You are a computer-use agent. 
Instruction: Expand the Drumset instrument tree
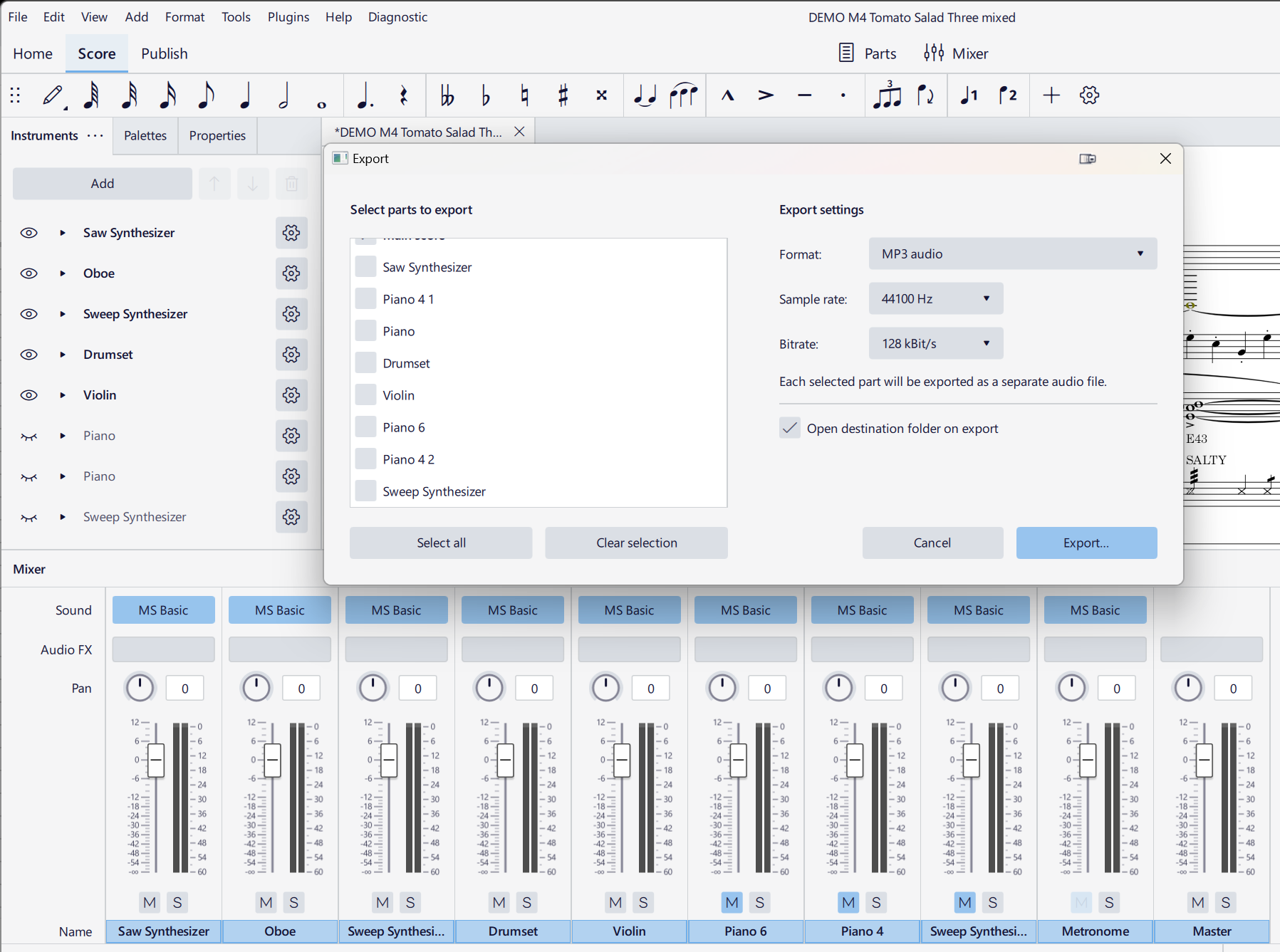[63, 355]
